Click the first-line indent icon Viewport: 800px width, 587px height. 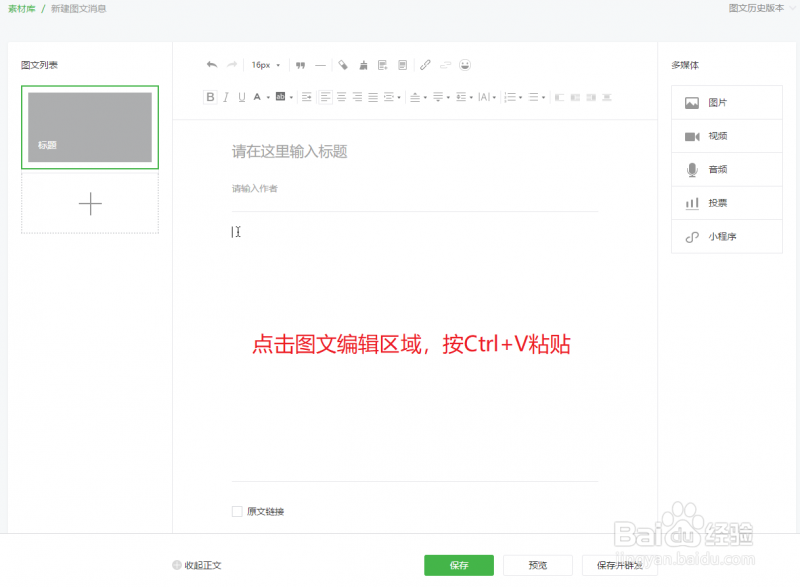pos(307,97)
